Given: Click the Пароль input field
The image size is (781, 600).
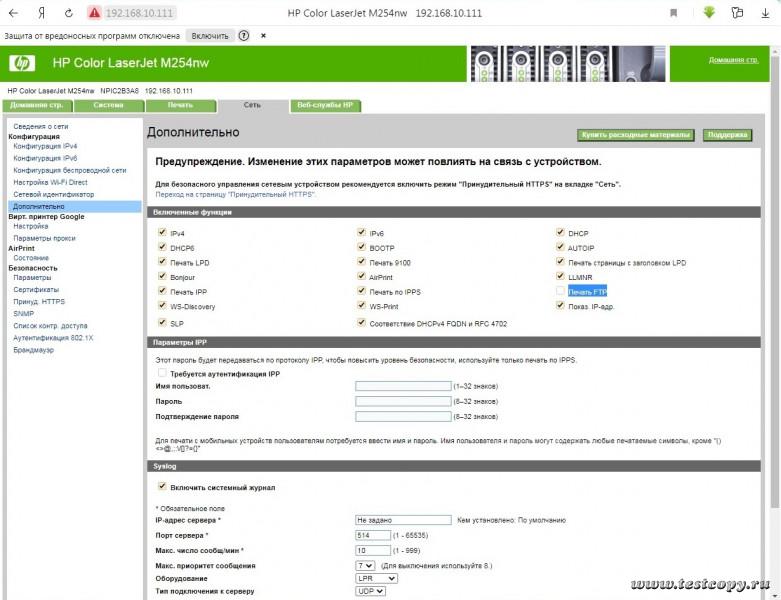Looking at the screenshot, I should [x=403, y=401].
